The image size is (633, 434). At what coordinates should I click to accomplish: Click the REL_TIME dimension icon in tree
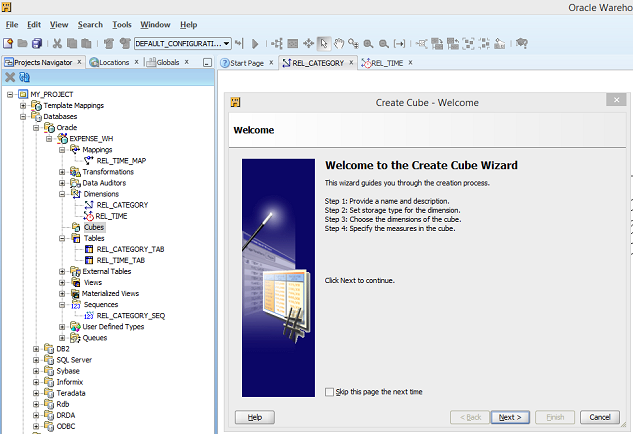pos(88,216)
